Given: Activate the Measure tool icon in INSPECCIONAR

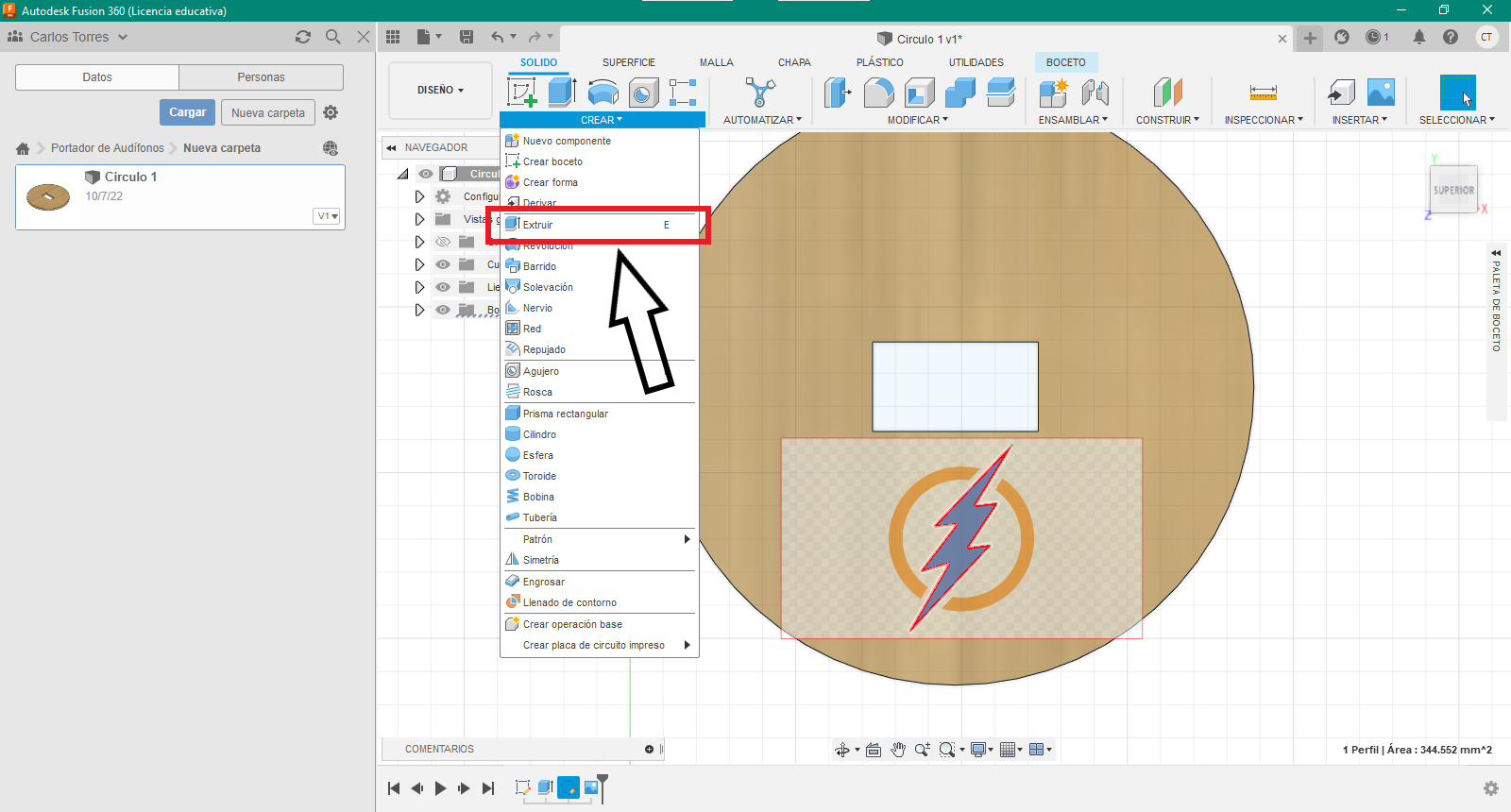Looking at the screenshot, I should (x=1263, y=93).
